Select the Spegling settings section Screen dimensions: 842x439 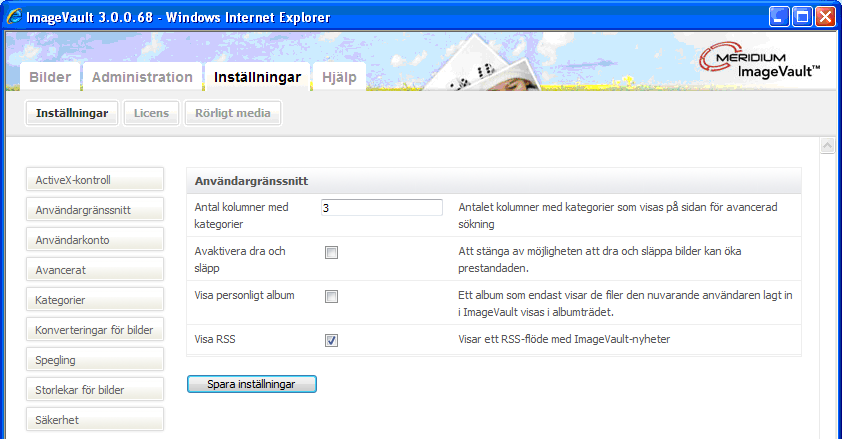(x=95, y=360)
